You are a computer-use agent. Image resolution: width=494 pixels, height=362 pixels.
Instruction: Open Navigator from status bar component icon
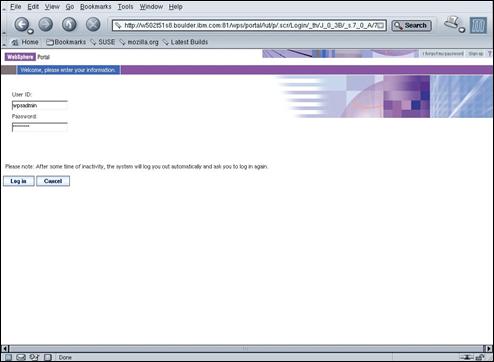click(x=8, y=357)
